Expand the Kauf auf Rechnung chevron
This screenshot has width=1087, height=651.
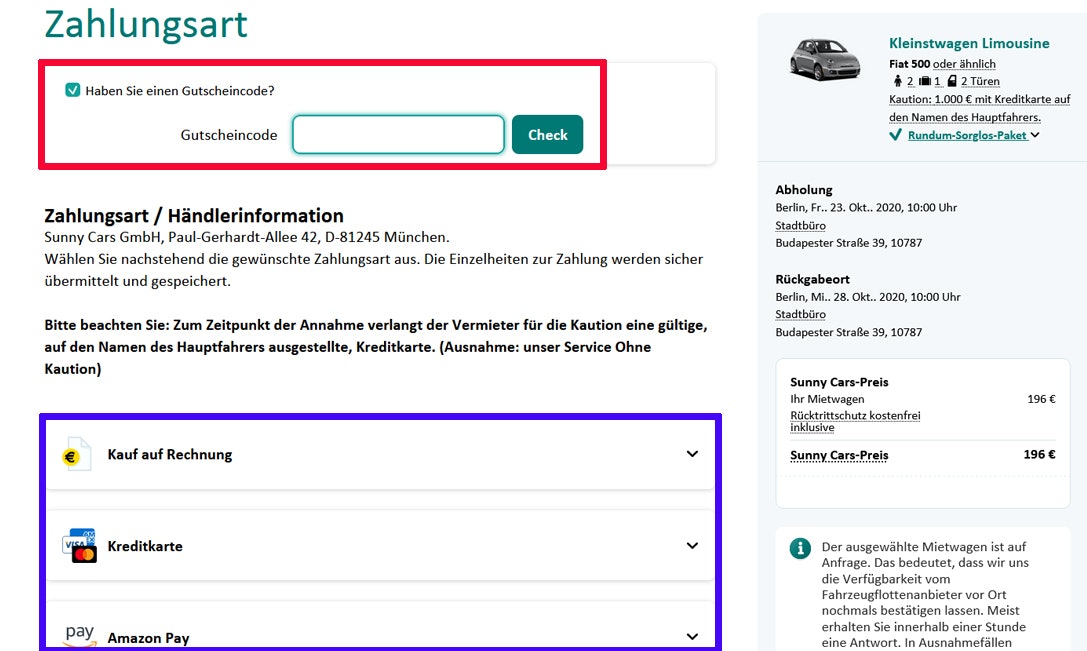tap(692, 454)
